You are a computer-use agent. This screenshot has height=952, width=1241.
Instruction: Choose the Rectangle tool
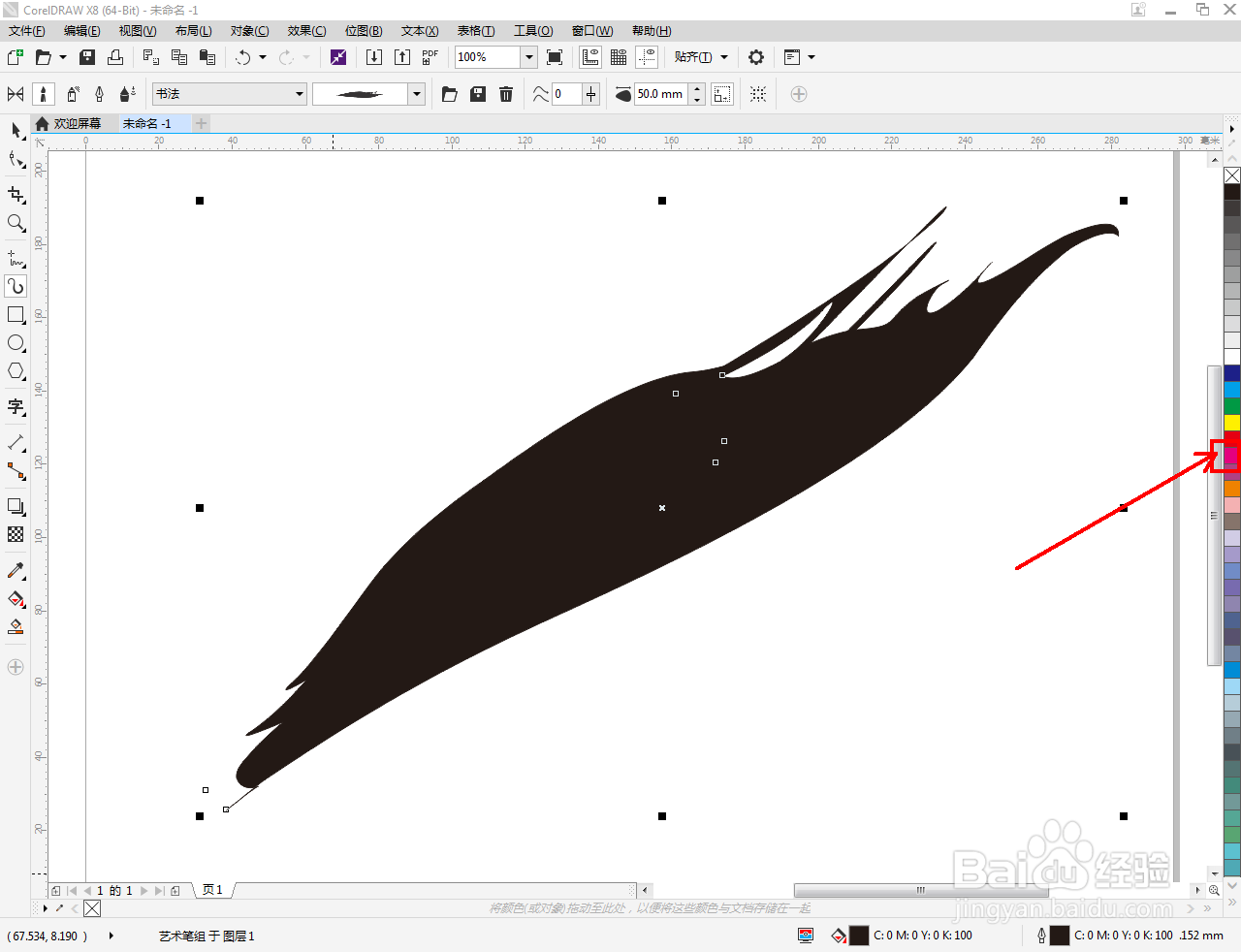(x=16, y=315)
